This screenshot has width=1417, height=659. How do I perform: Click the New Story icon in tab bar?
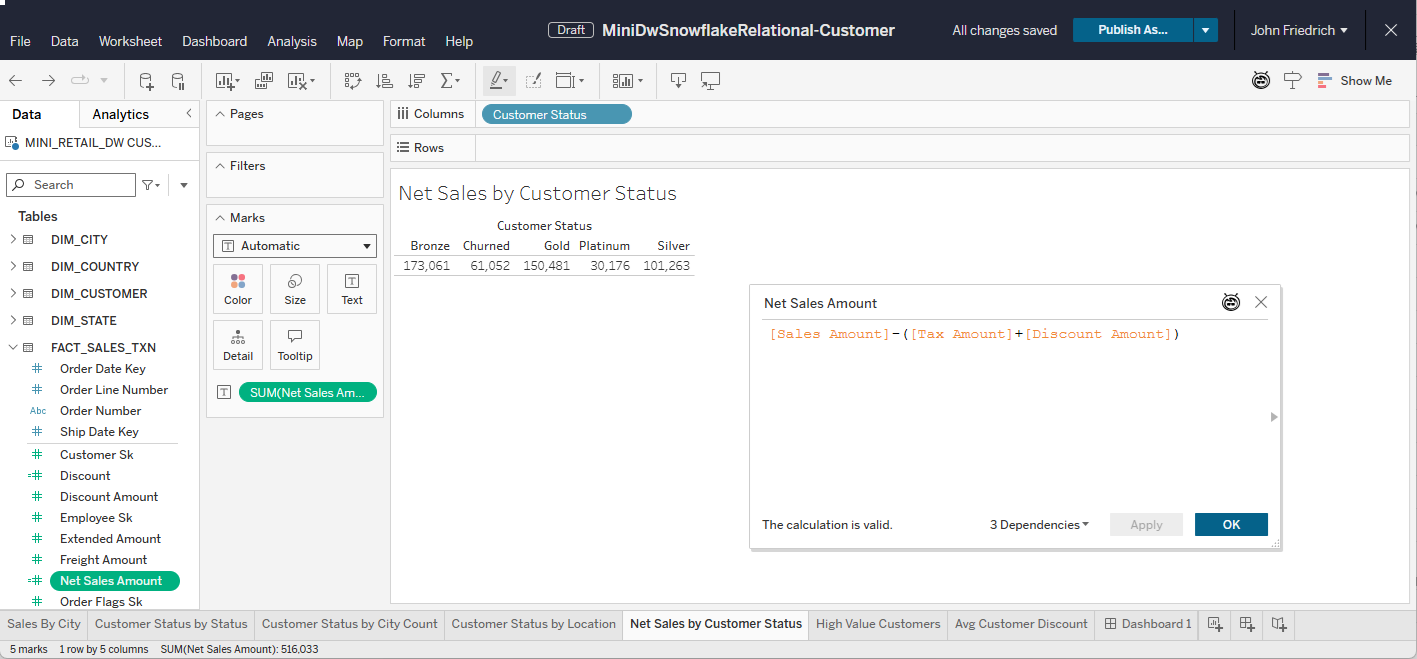pyautogui.click(x=1279, y=624)
